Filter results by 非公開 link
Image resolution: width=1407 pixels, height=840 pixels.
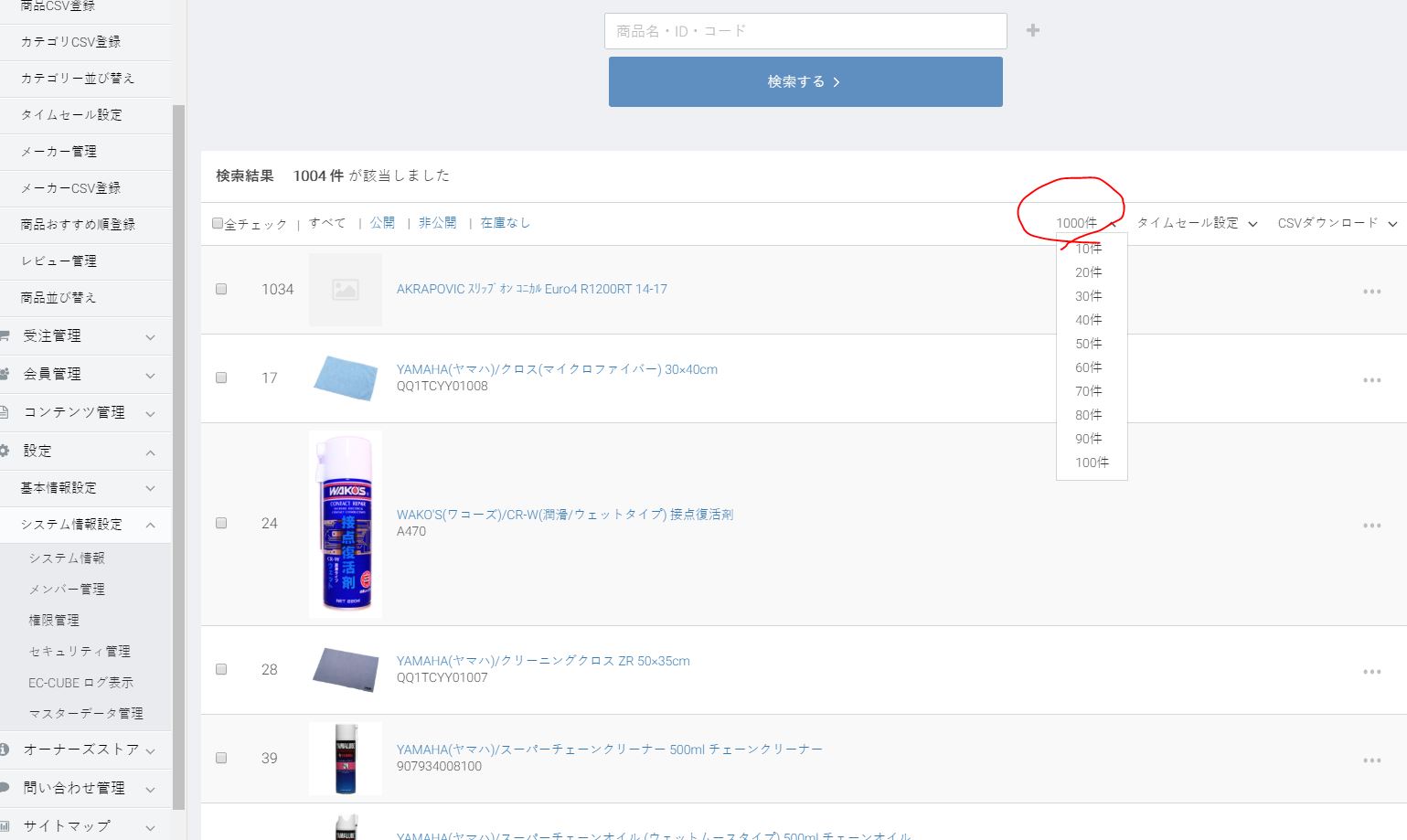pyautogui.click(x=437, y=223)
